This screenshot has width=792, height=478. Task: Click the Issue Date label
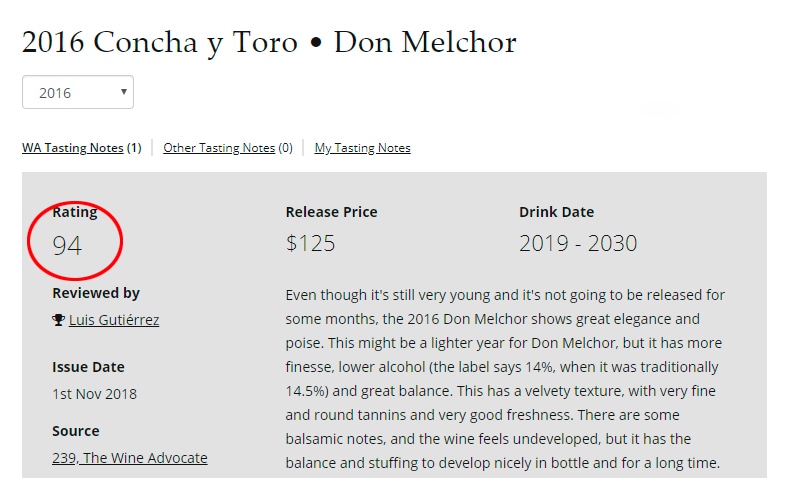click(x=88, y=367)
